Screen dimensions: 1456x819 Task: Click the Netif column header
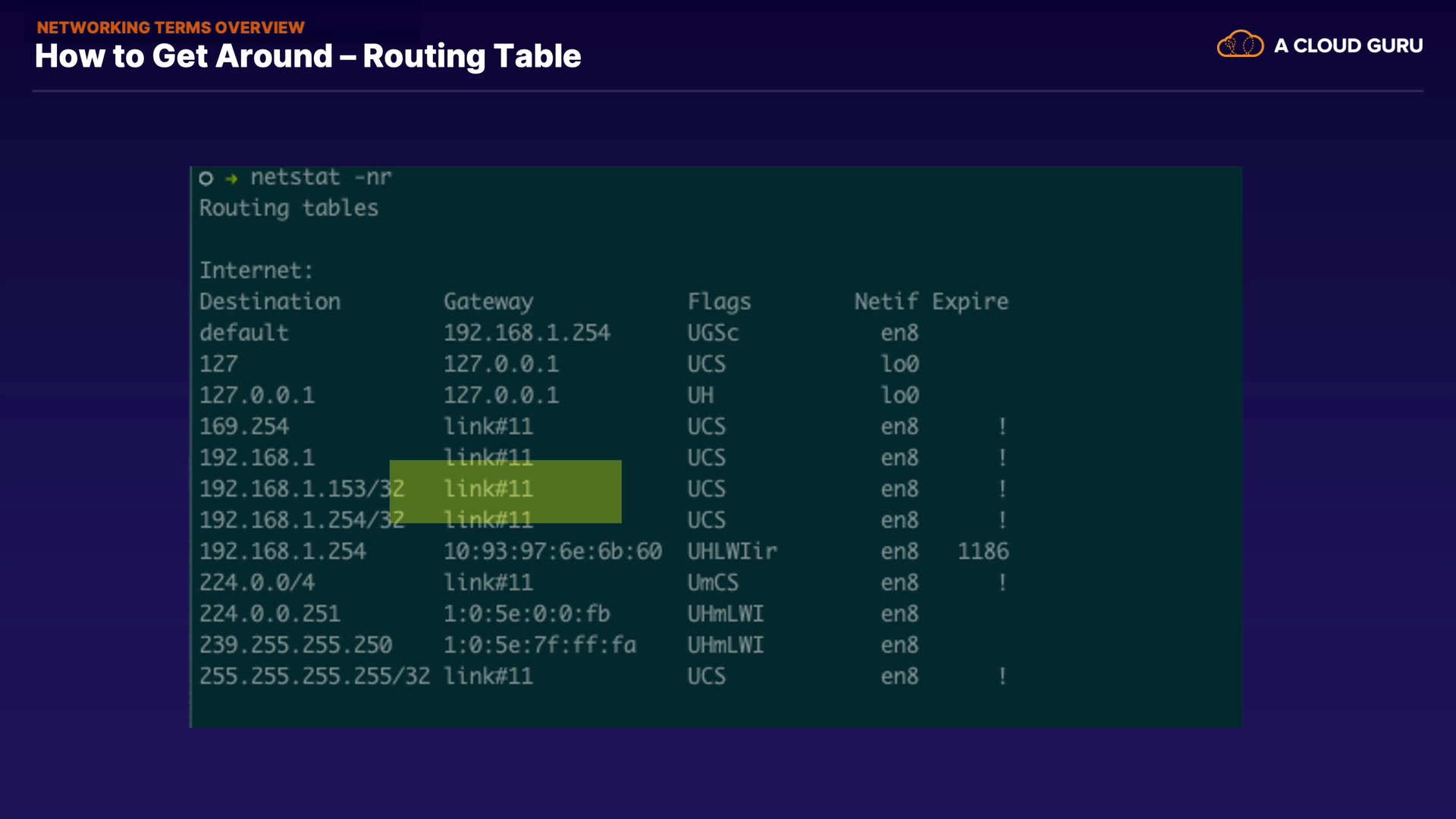(886, 302)
